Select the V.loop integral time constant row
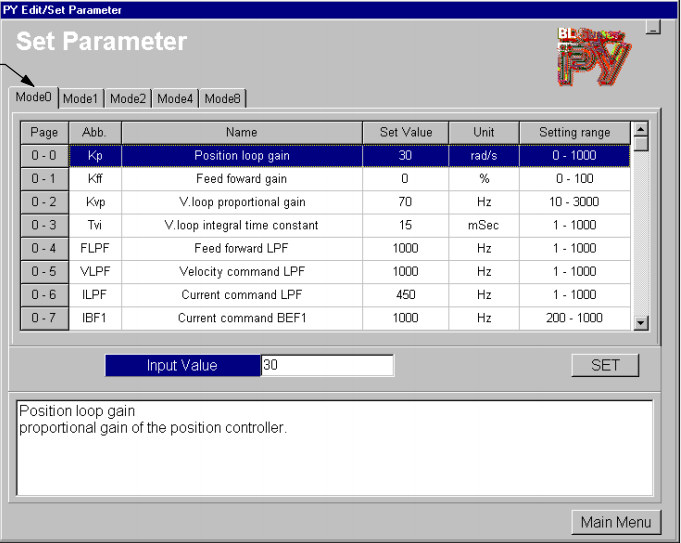The image size is (681, 543). (x=241, y=225)
